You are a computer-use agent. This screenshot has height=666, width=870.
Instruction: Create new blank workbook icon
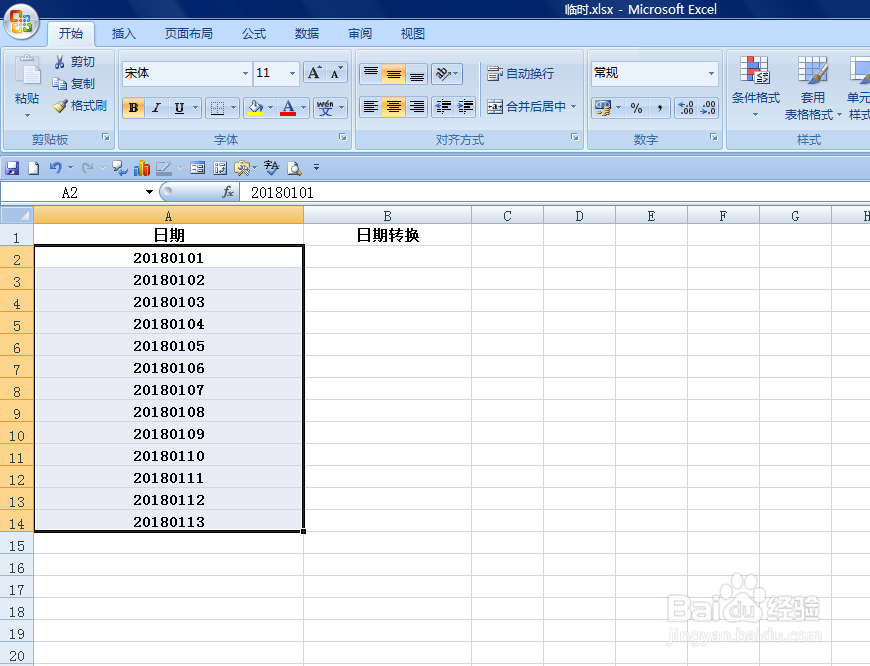[x=34, y=168]
